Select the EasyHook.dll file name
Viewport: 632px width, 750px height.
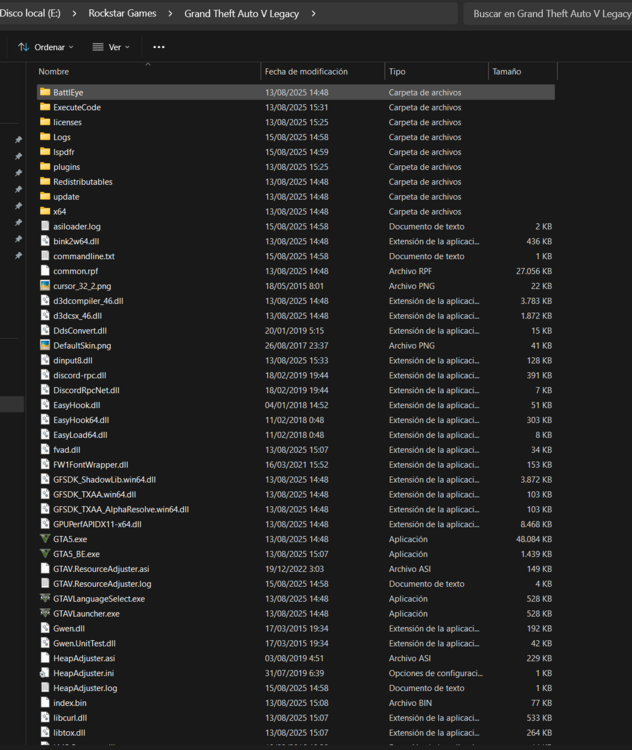[x=77, y=405]
